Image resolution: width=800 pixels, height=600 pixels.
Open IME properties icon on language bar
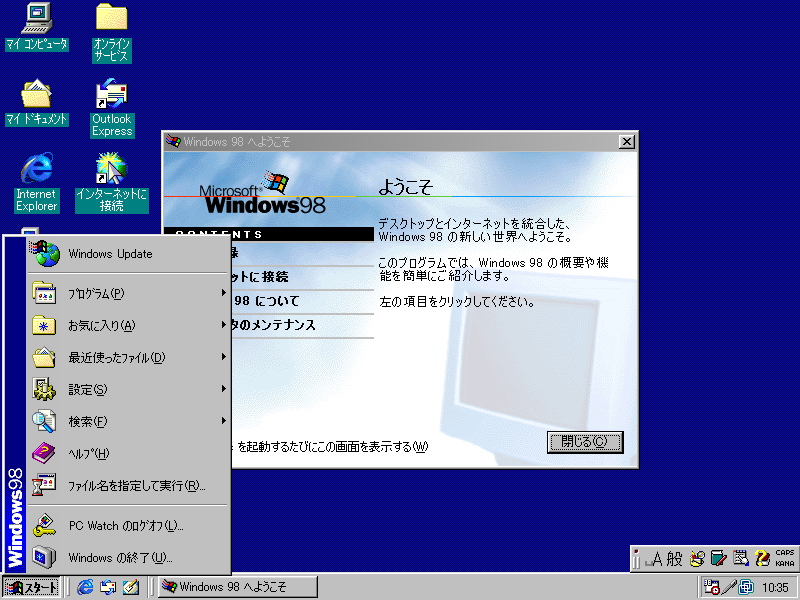coord(740,559)
